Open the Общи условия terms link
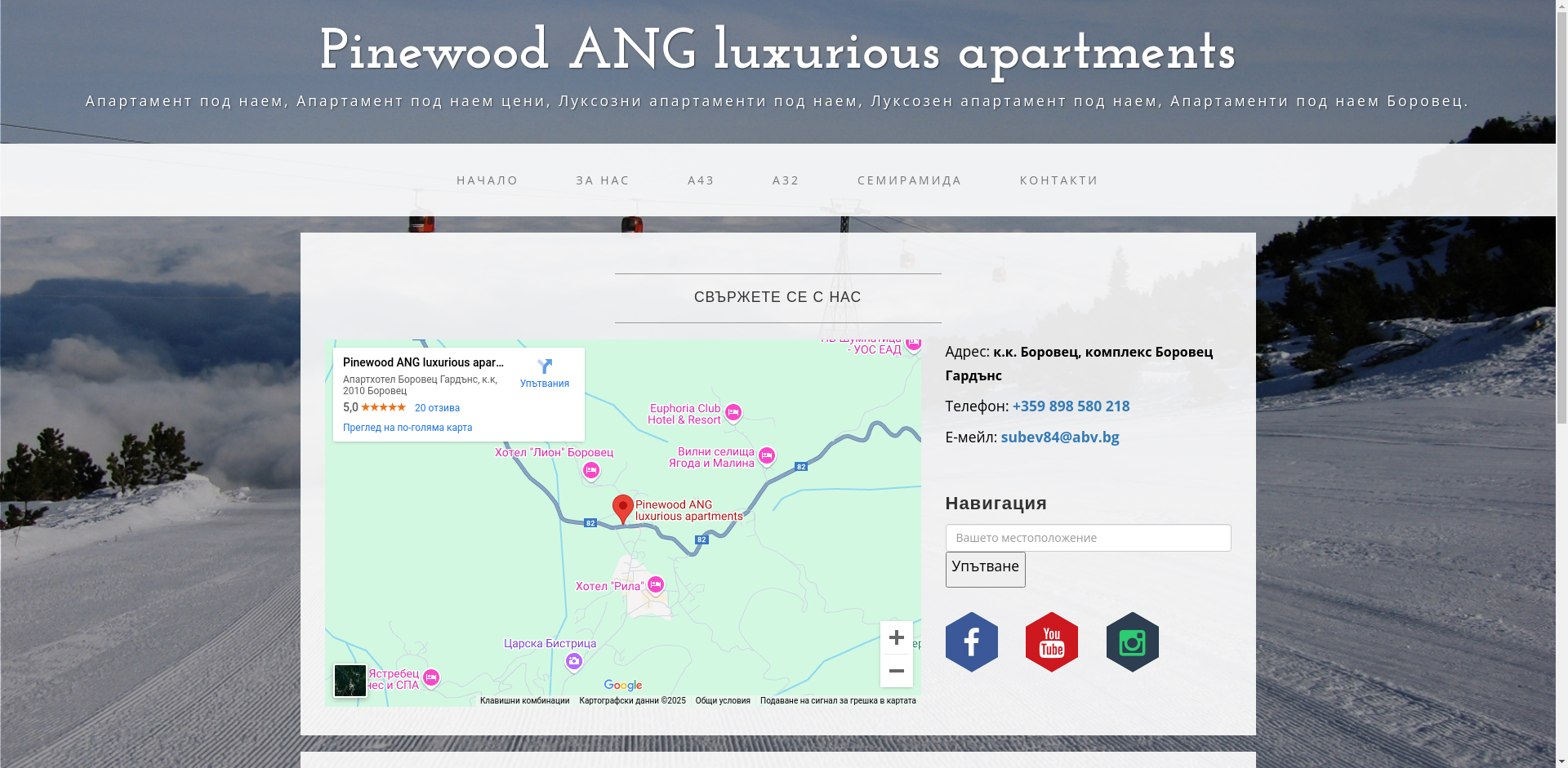Screen dimensions: 1568x768 point(722,700)
